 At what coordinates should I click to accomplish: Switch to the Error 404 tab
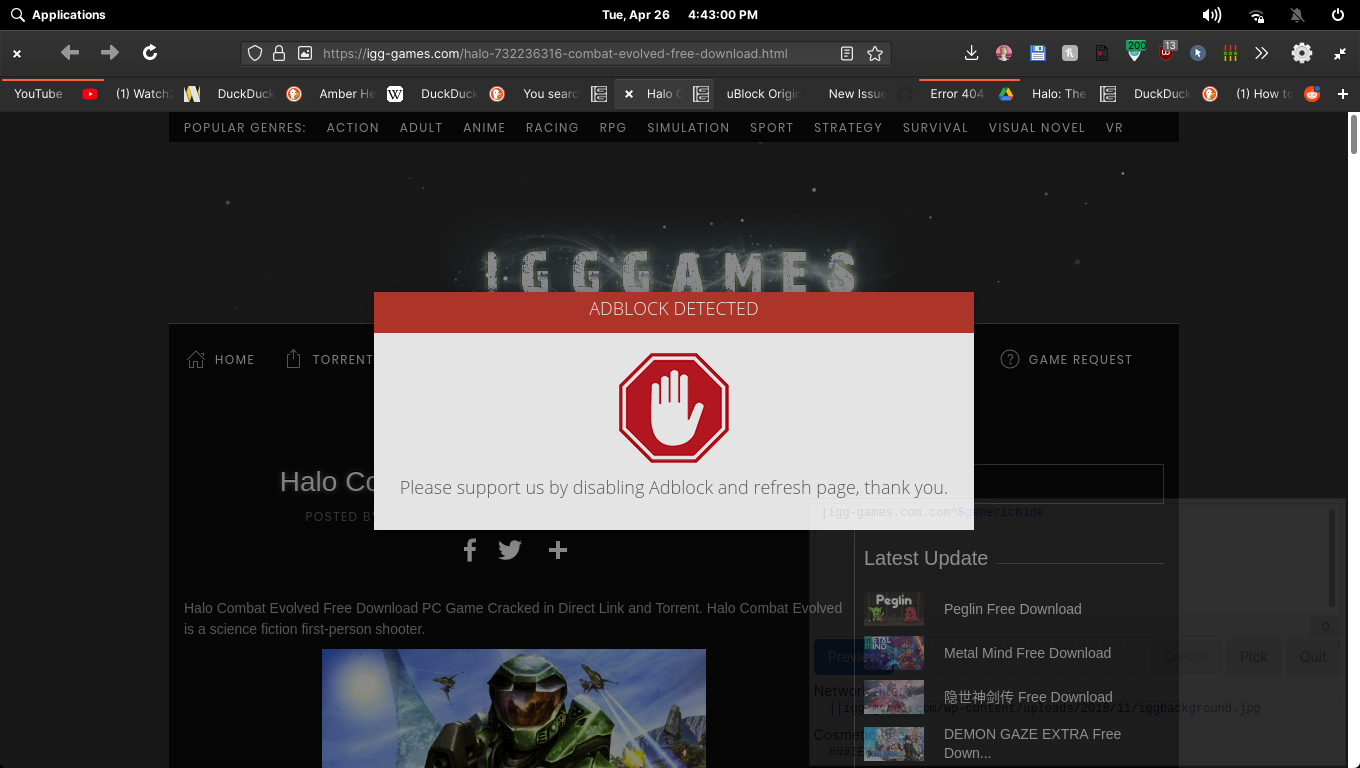point(956,93)
